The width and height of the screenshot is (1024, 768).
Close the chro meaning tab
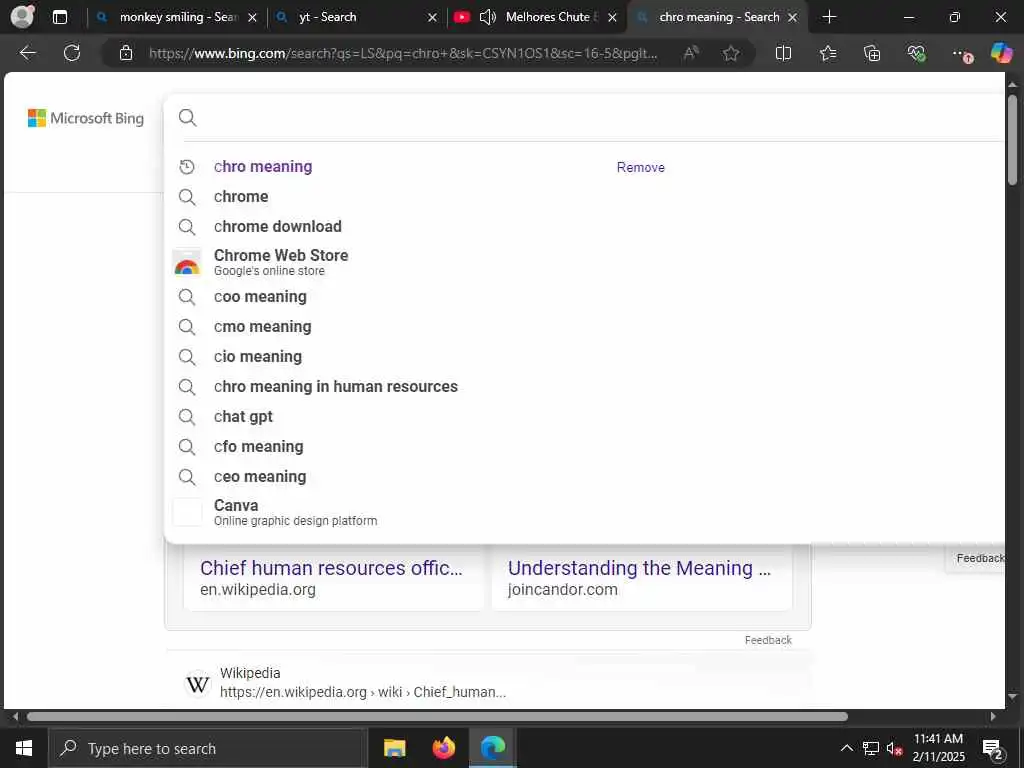pos(792,18)
